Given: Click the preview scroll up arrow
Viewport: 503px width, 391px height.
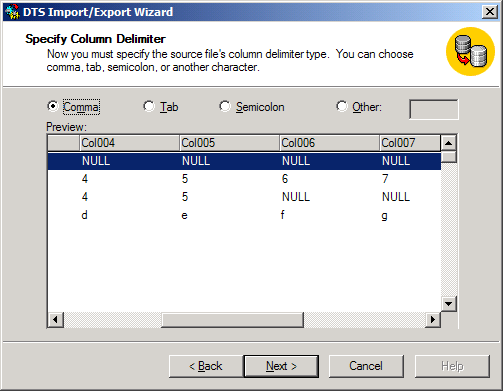Looking at the screenshot, I should coord(448,143).
